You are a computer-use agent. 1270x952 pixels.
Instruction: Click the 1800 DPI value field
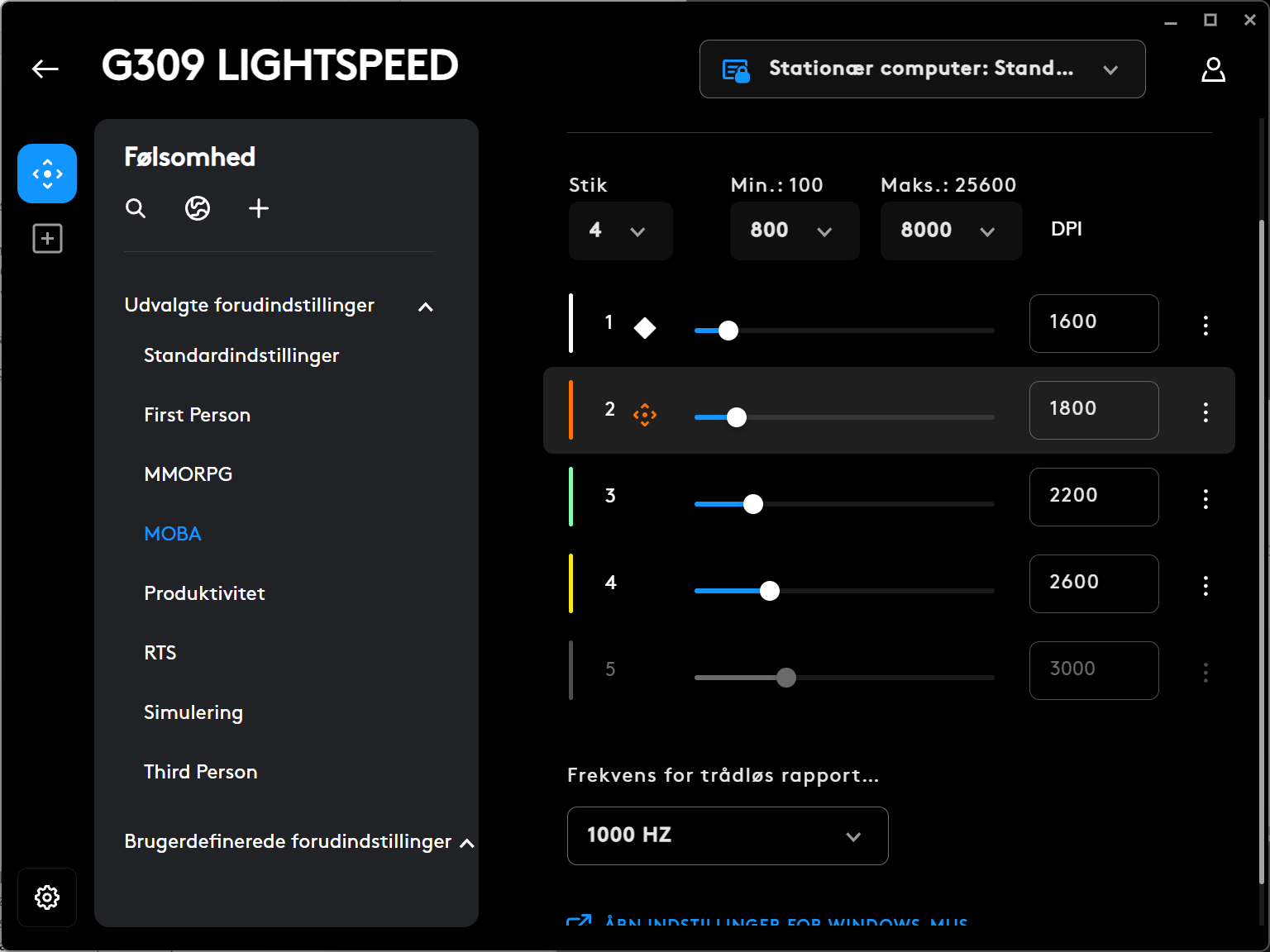pos(1094,410)
